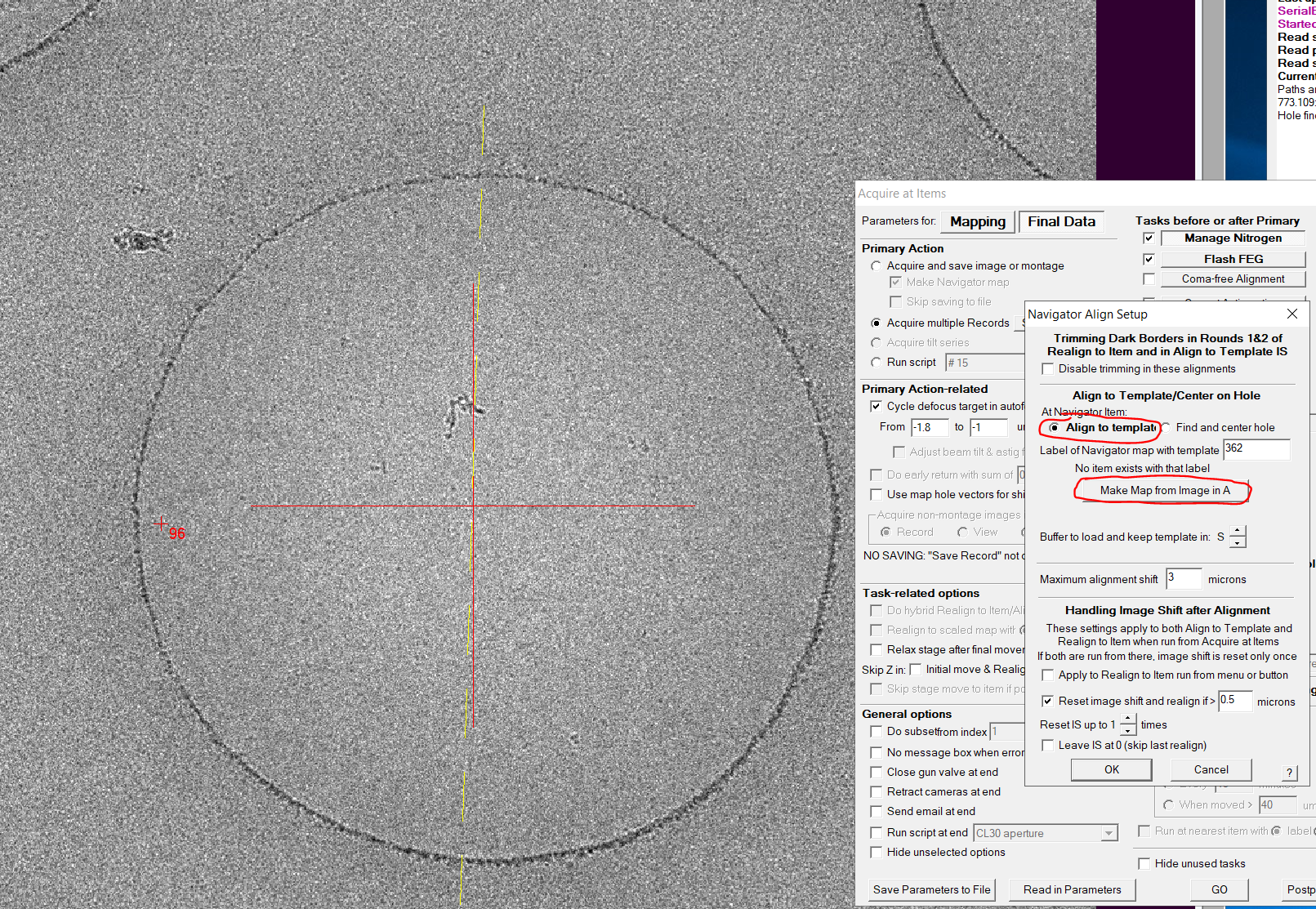Enable Leave IS at 0 option
This screenshot has height=909, width=1316.
(x=1048, y=746)
